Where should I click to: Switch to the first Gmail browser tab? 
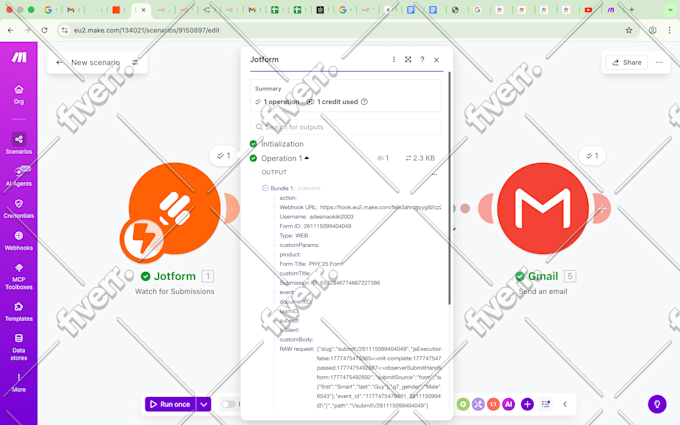click(x=71, y=10)
